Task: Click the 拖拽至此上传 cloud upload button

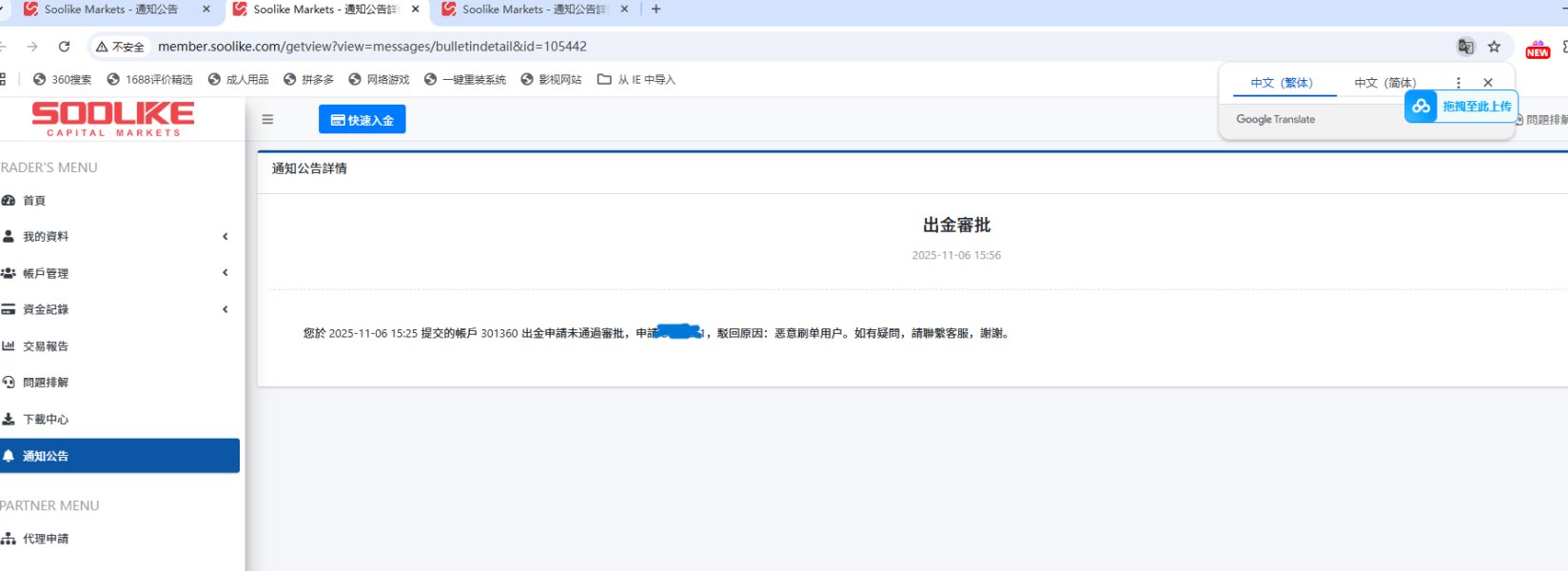Action: tap(1460, 107)
